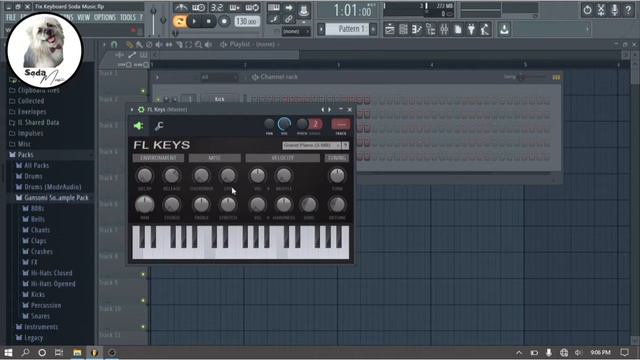
Task: Open the Plugin picker plug icon
Action: pos(471,29)
